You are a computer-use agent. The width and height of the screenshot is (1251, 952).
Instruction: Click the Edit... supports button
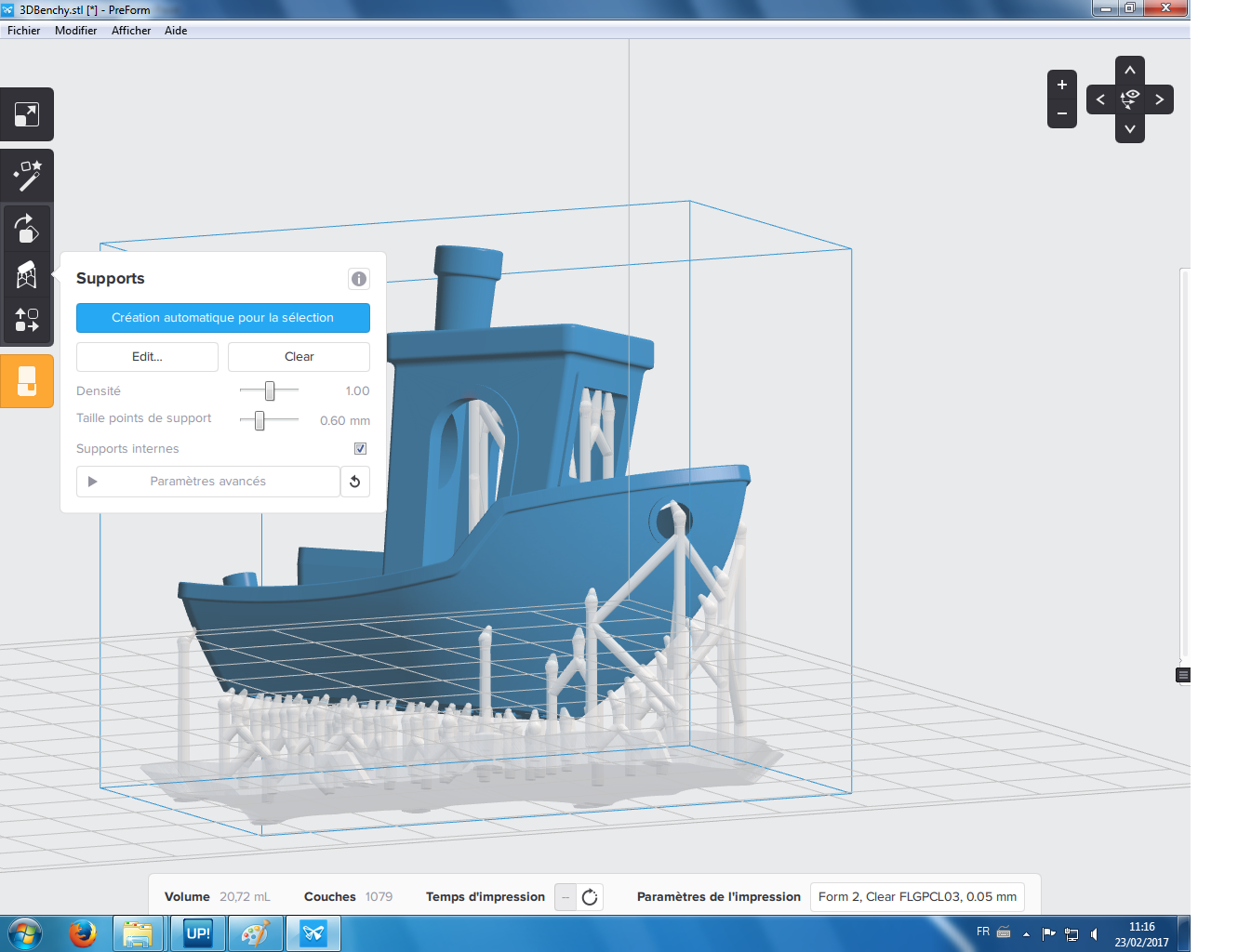147,357
